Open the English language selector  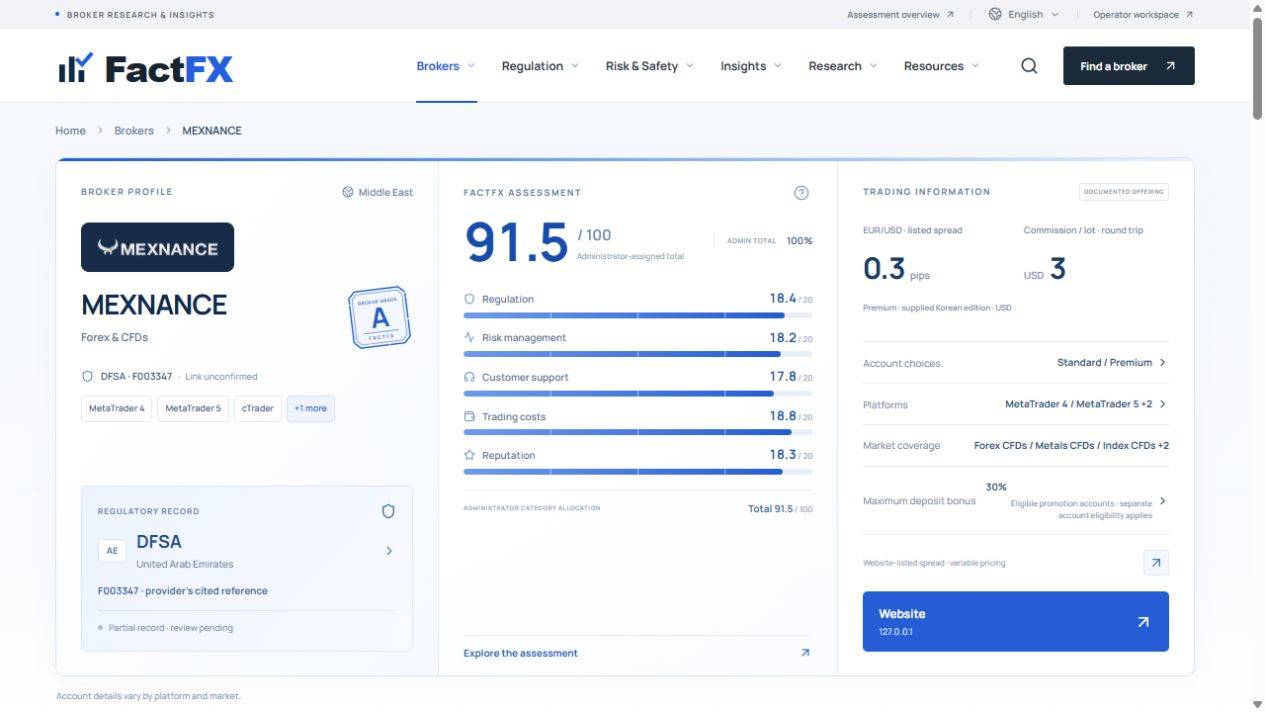click(1024, 14)
